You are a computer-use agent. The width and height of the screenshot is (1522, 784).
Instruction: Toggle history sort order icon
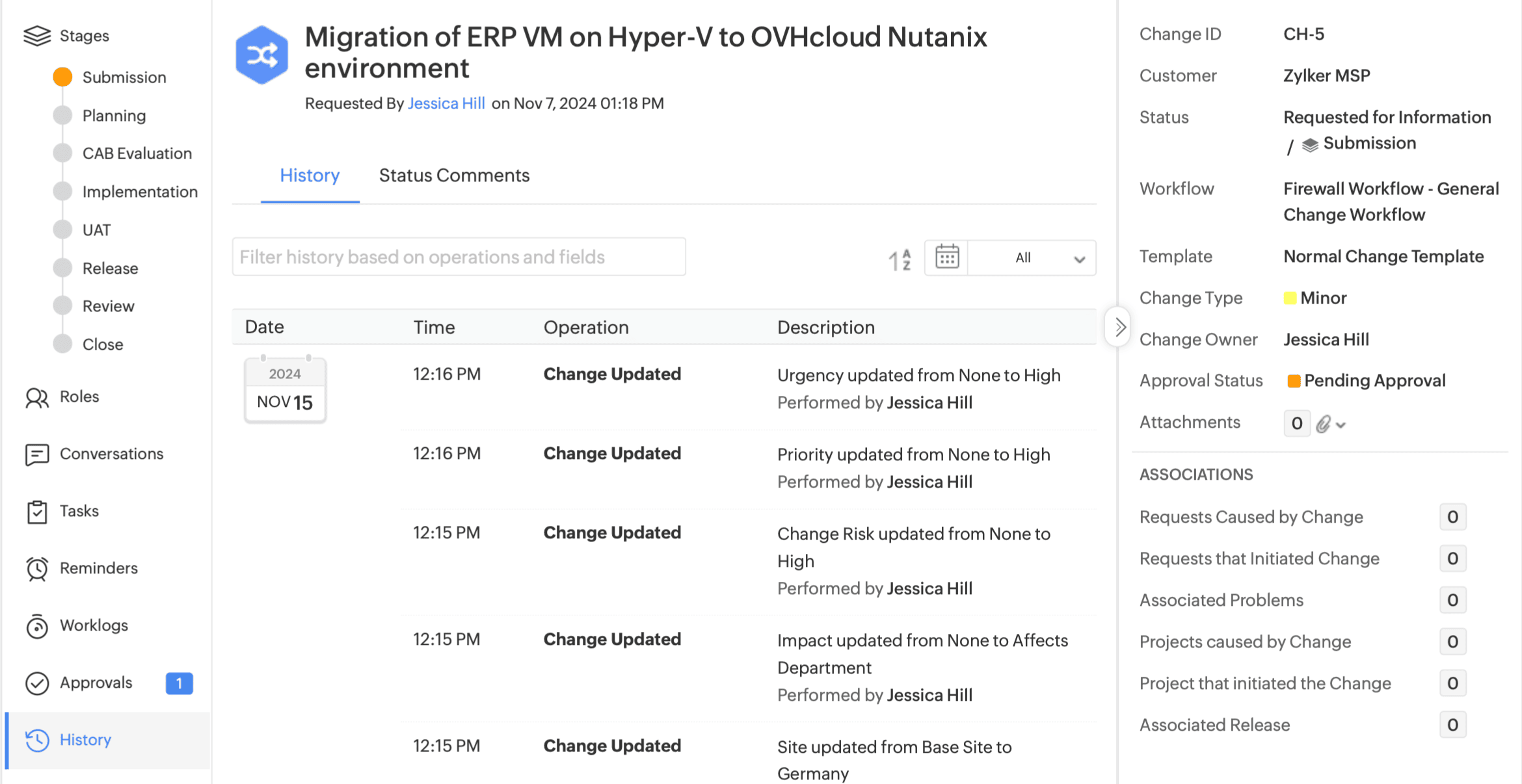900,259
